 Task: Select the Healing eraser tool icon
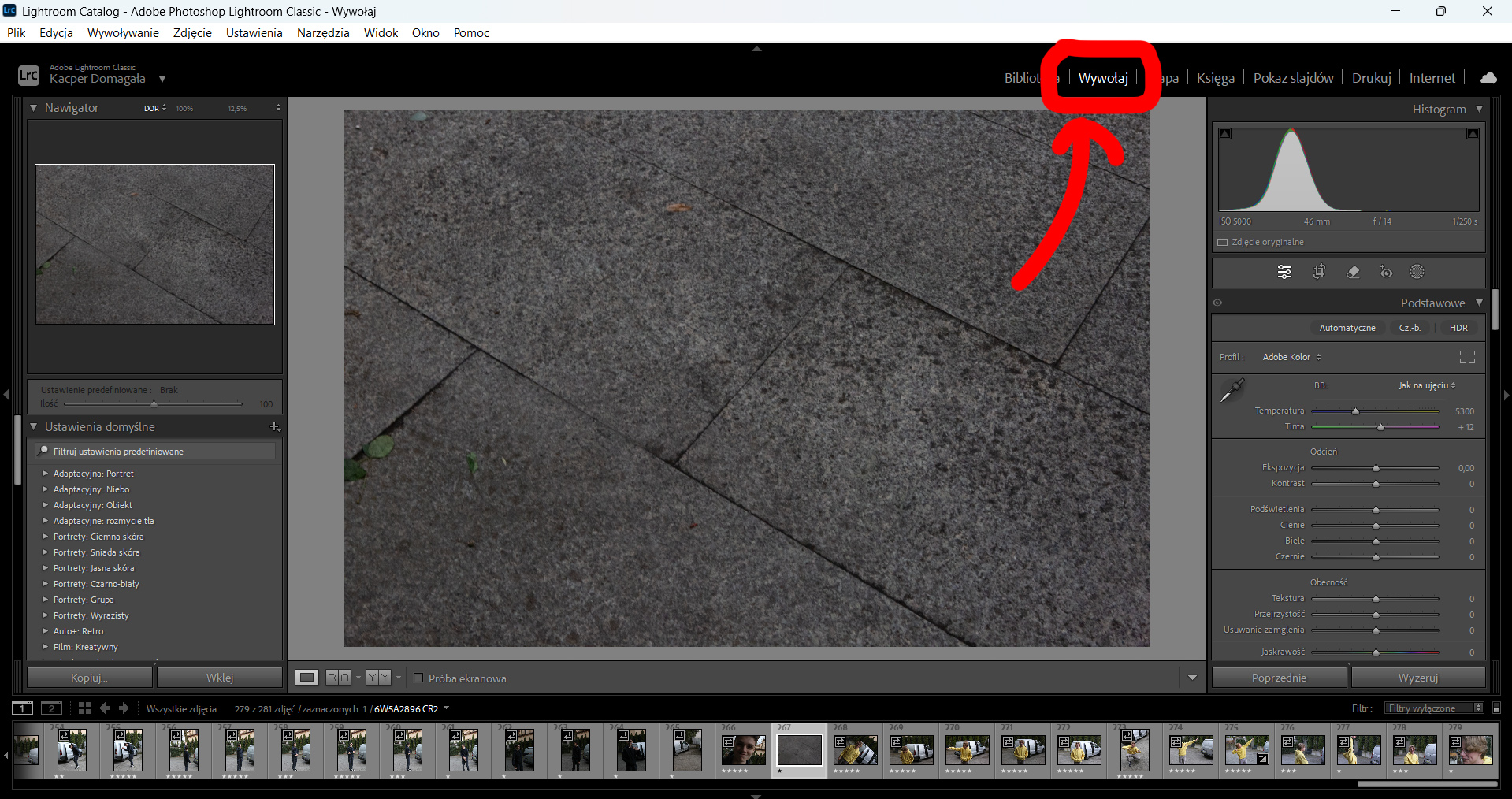click(x=1353, y=272)
